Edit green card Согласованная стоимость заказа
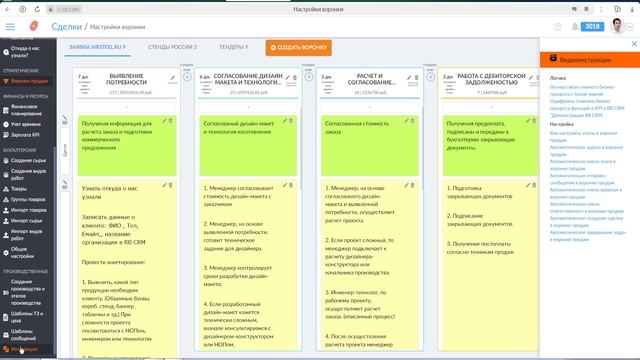The image size is (640, 360). click(x=407, y=120)
